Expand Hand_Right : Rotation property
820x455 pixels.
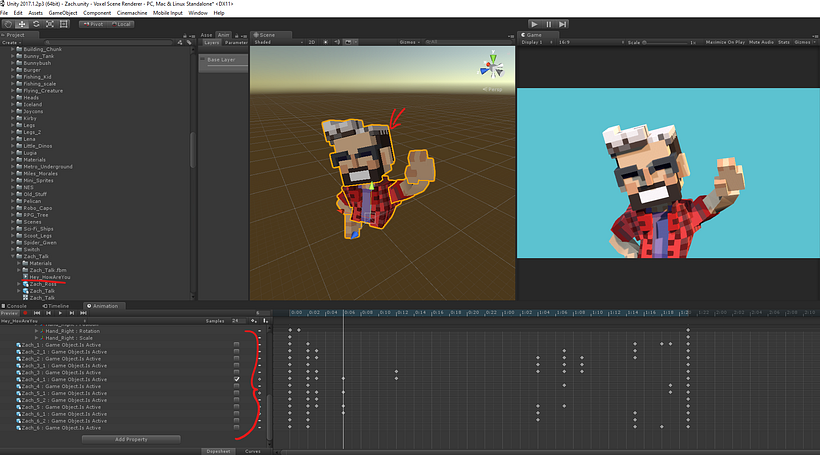click(36, 331)
